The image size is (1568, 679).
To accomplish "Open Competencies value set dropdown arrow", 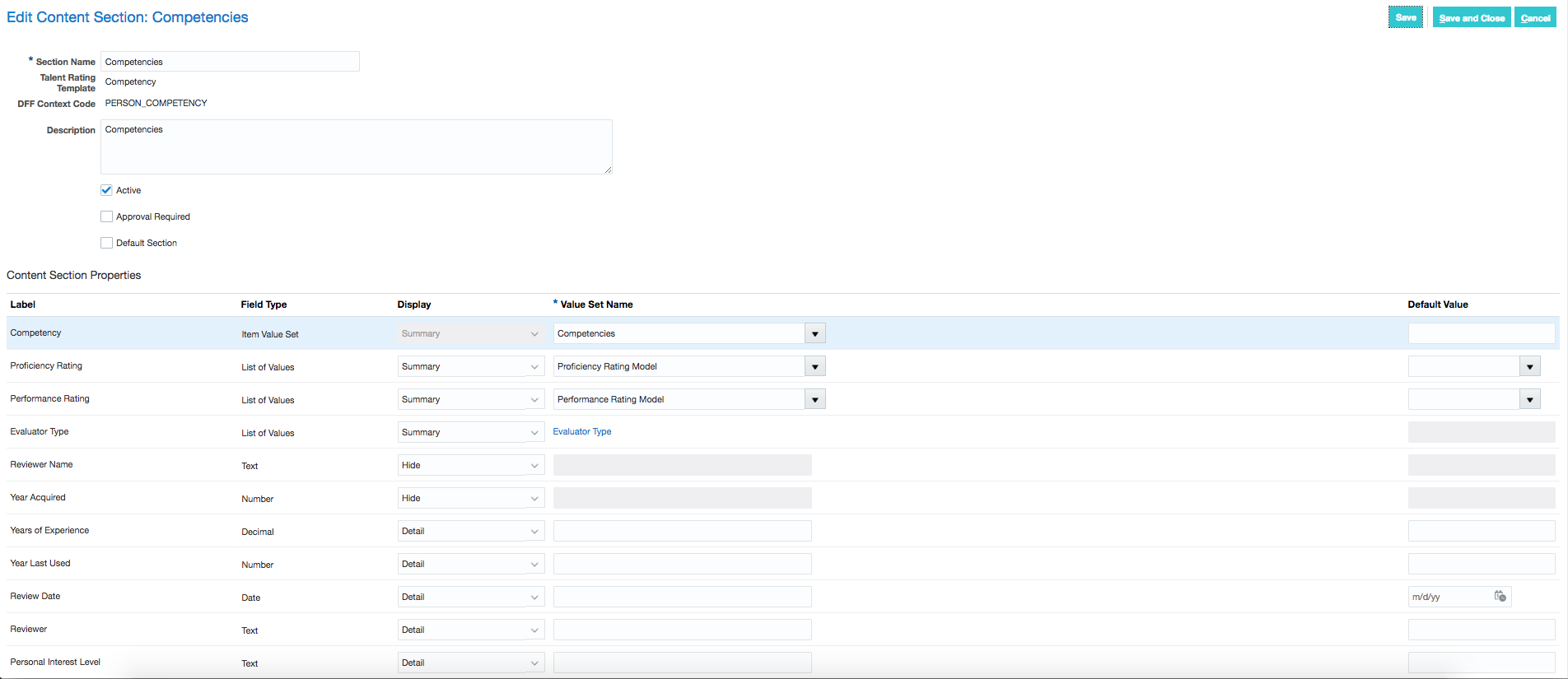I will pyautogui.click(x=815, y=333).
